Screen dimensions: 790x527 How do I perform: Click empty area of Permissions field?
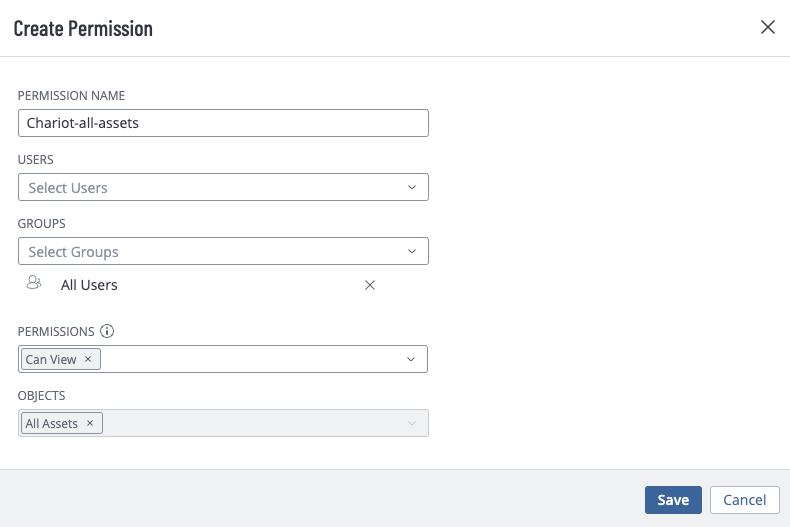(252, 359)
